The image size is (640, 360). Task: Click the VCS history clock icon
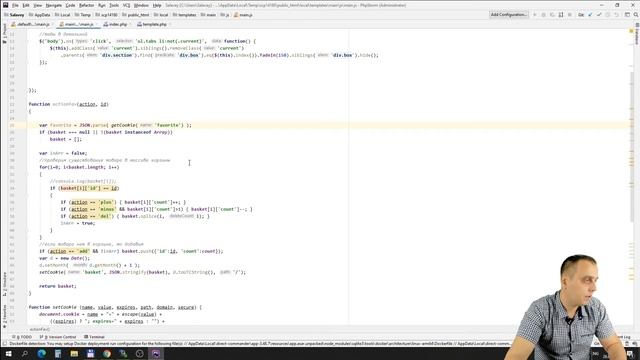608,15
